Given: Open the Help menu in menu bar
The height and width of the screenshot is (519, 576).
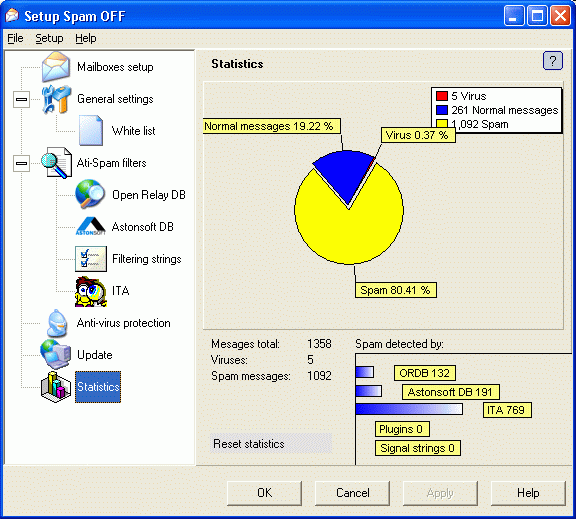Looking at the screenshot, I should [86, 38].
